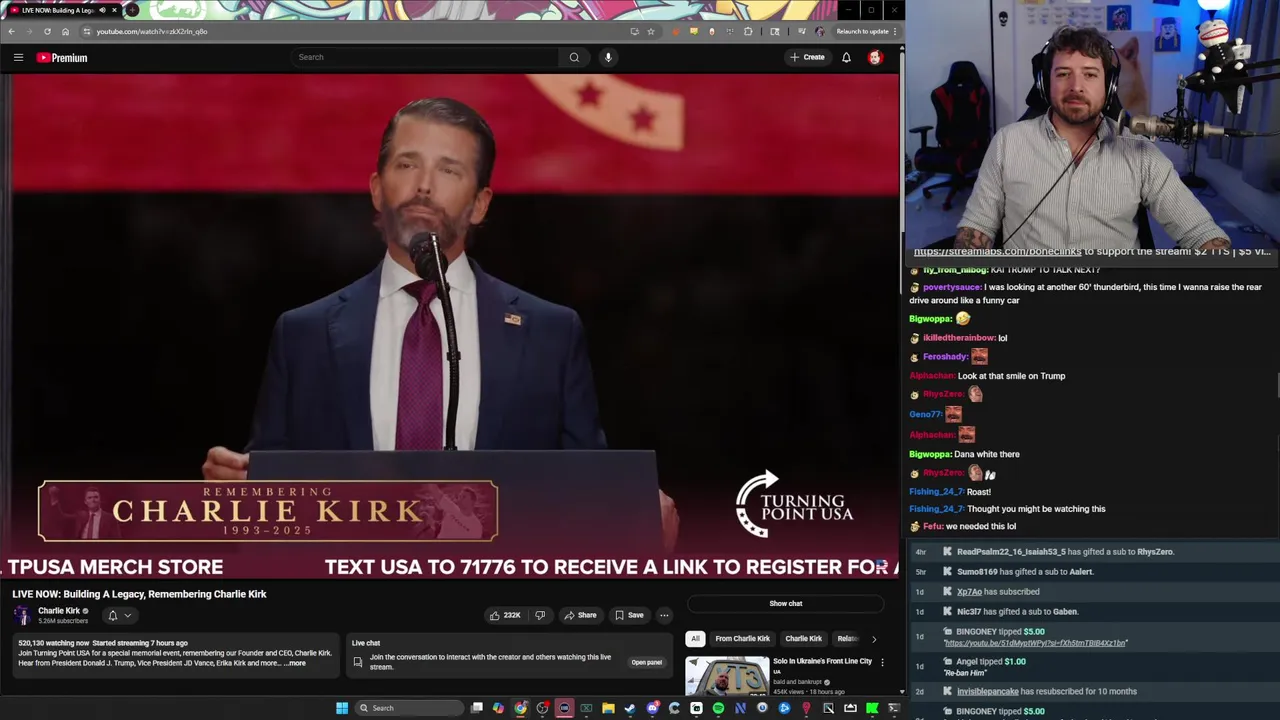The image size is (1280, 720).
Task: Open Spotify from the taskbar
Action: pos(718,708)
